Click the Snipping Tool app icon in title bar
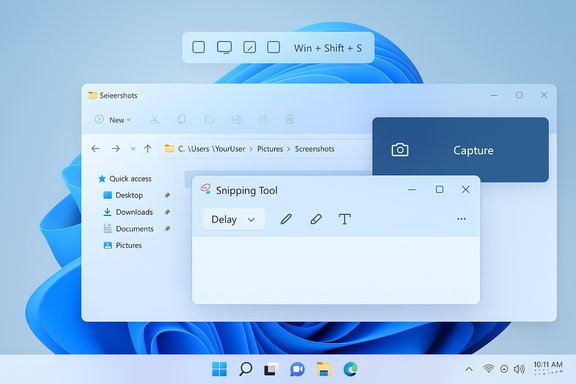The image size is (576, 384). 206,189
